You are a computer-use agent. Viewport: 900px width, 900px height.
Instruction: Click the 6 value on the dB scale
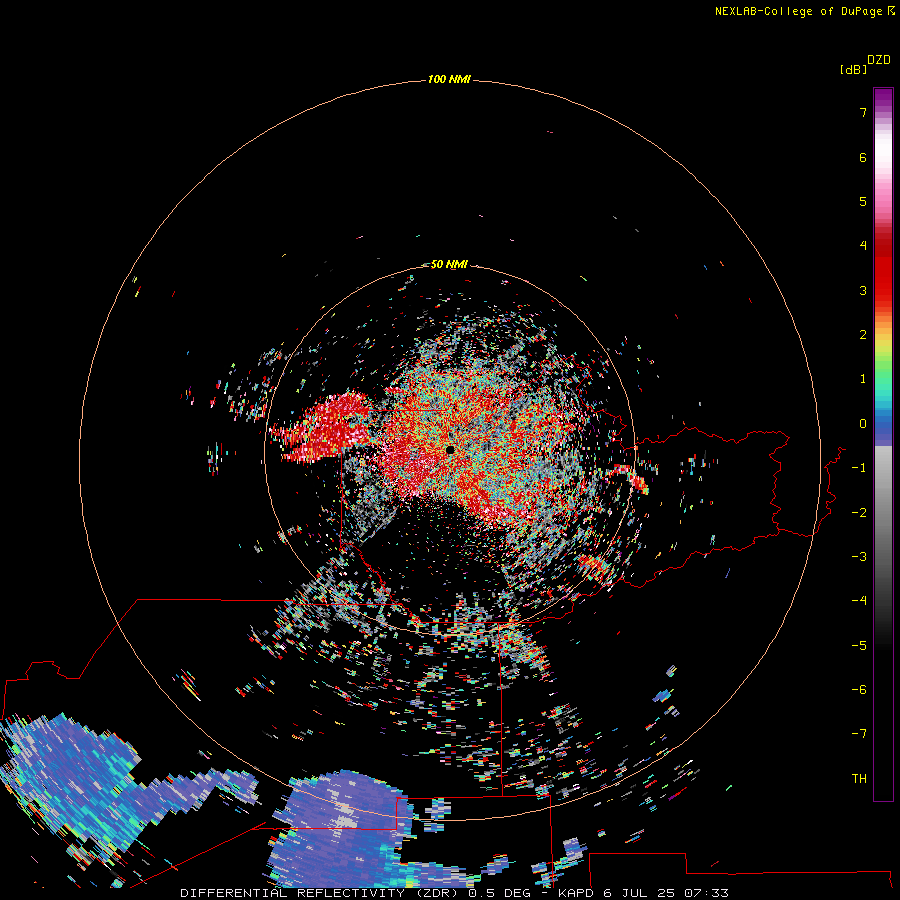(x=863, y=157)
